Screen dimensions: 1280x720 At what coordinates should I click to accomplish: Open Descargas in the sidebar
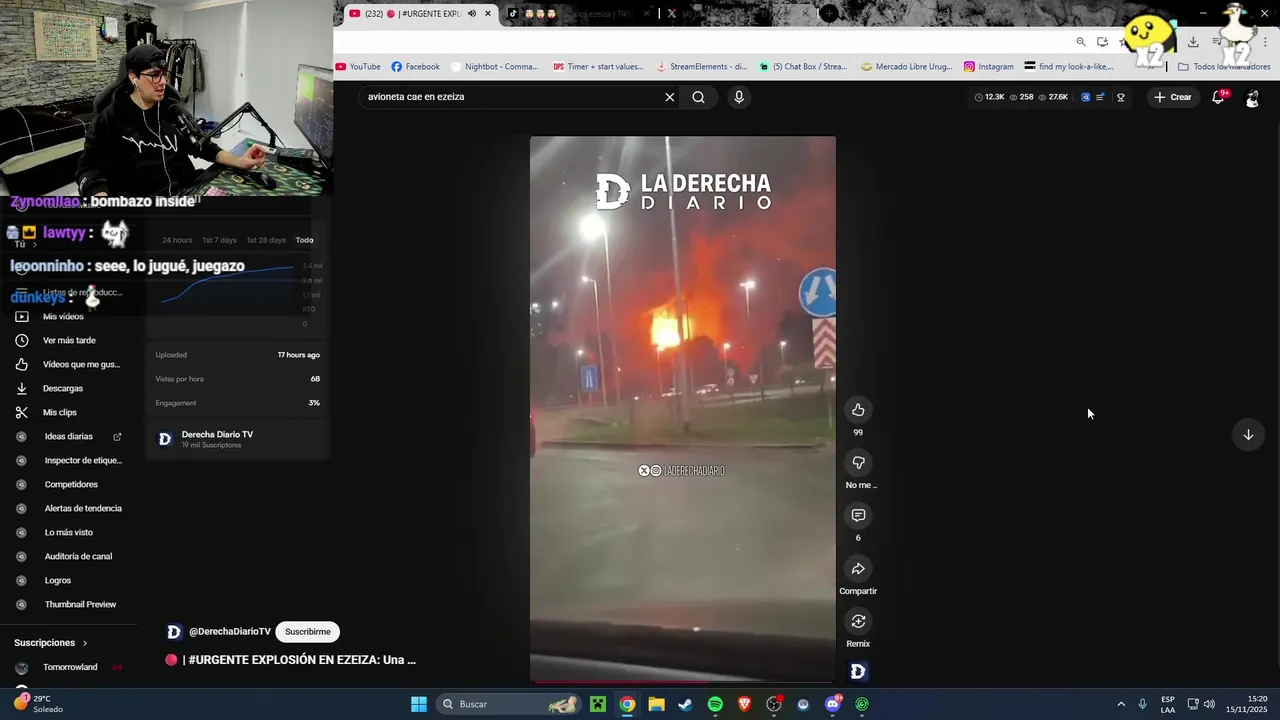tap(62, 389)
